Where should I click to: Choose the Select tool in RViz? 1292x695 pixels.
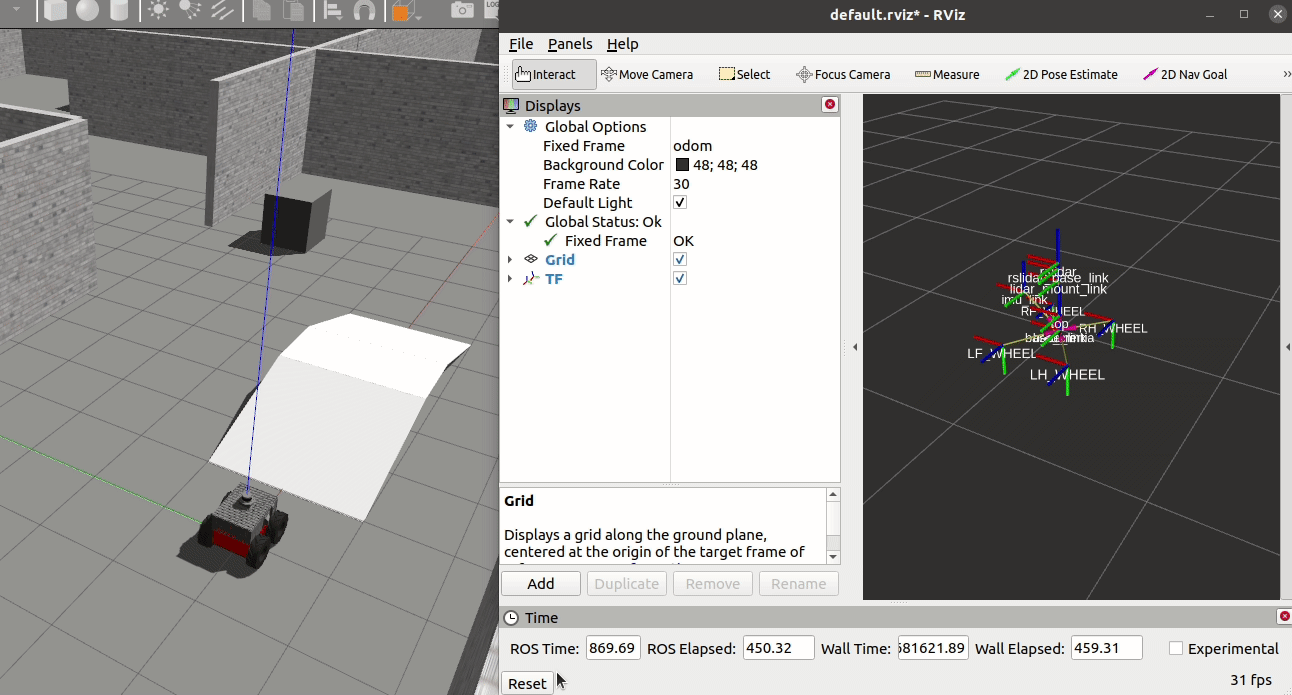(744, 74)
